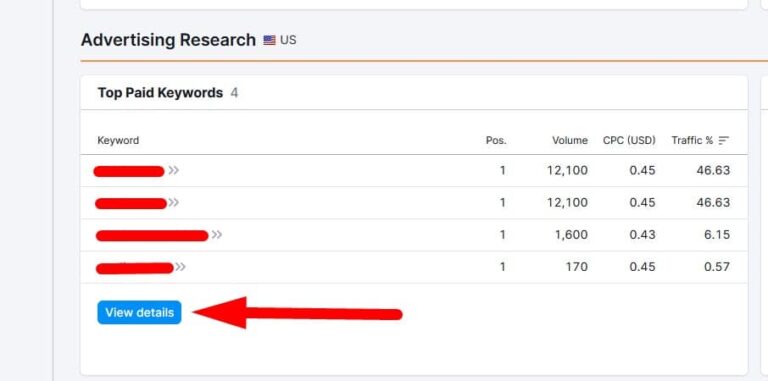Open double-chevron icon in first keyword row
Image resolution: width=768 pixels, height=381 pixels.
pyautogui.click(x=173, y=170)
